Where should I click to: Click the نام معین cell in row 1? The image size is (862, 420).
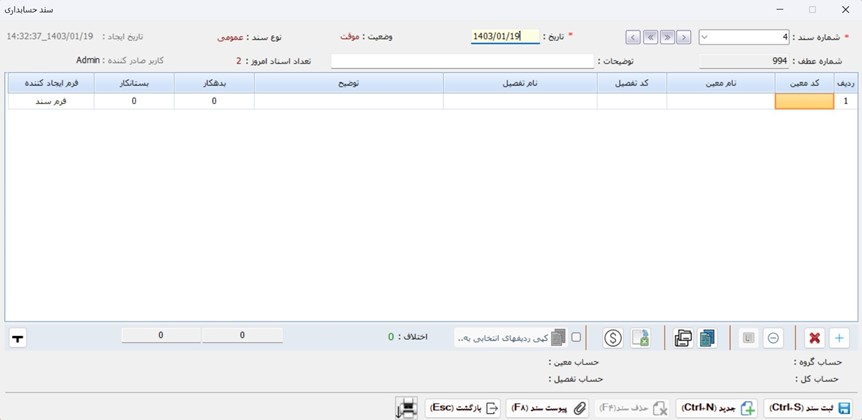pos(721,101)
